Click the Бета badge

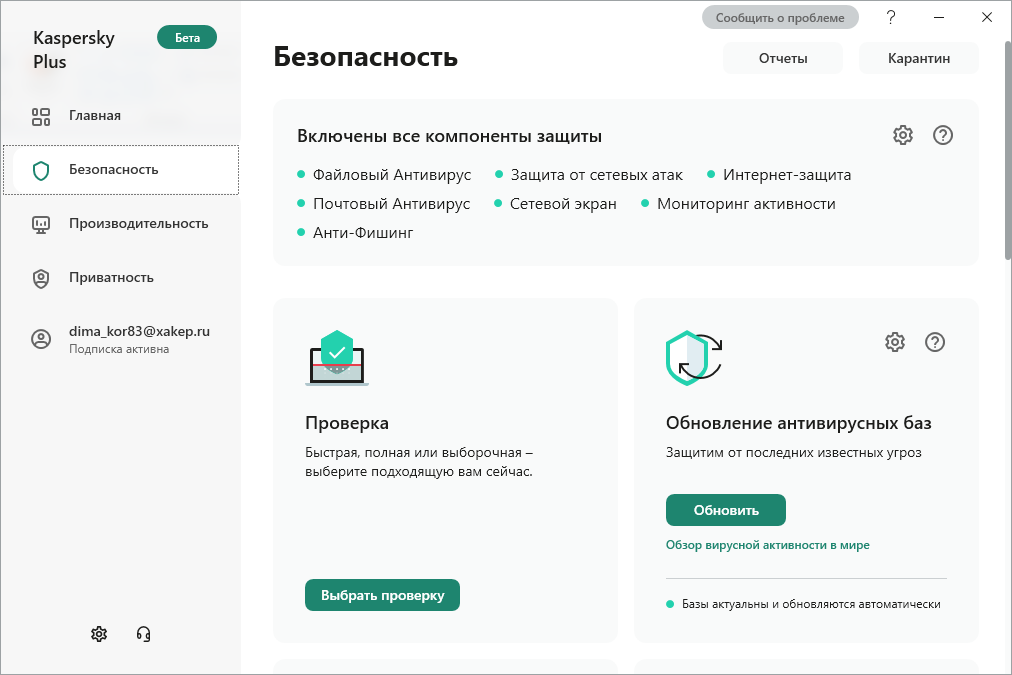coord(187,37)
